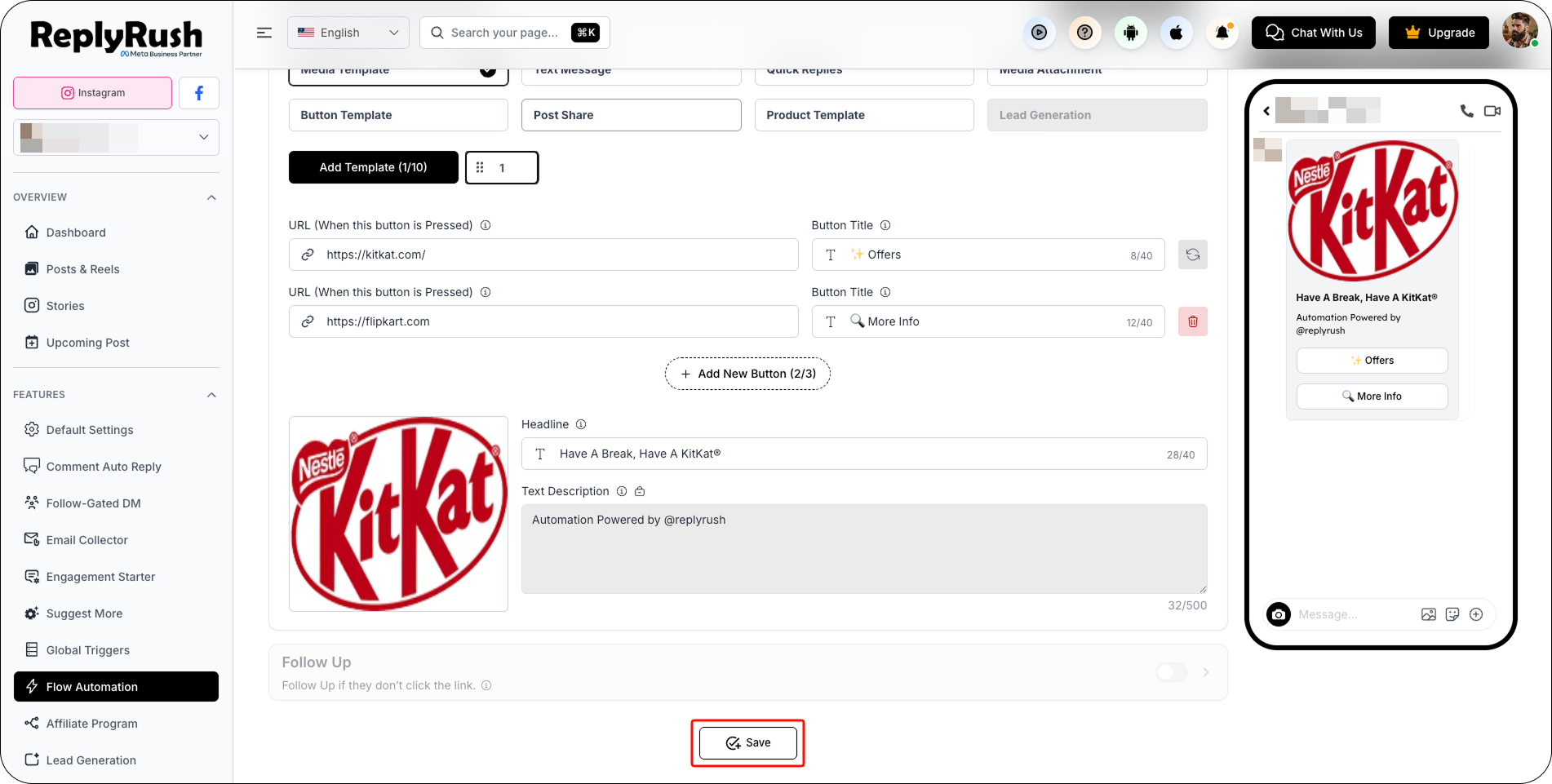Open notifications bell
Screen dimensions: 1552x784
[x=1222, y=33]
